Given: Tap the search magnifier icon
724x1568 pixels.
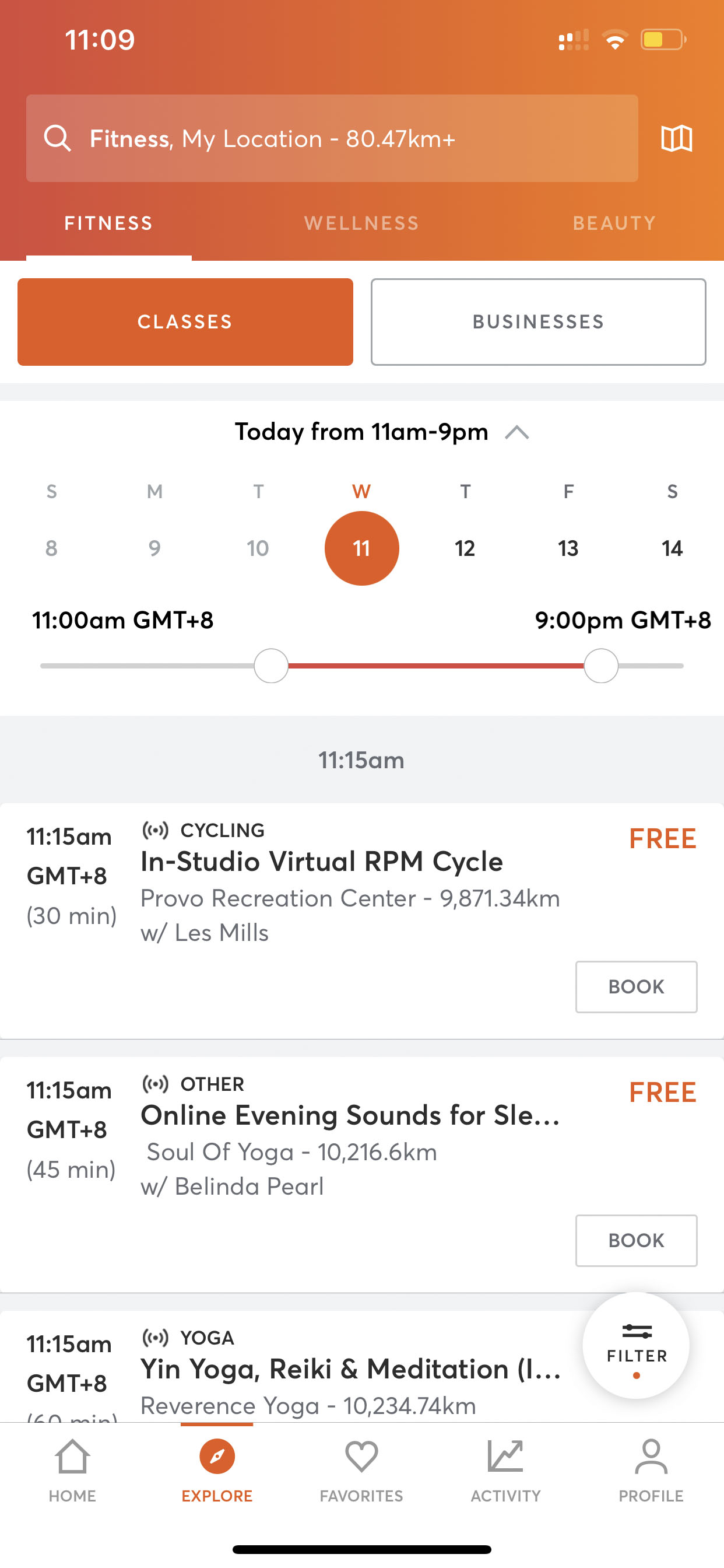Looking at the screenshot, I should click(x=58, y=138).
